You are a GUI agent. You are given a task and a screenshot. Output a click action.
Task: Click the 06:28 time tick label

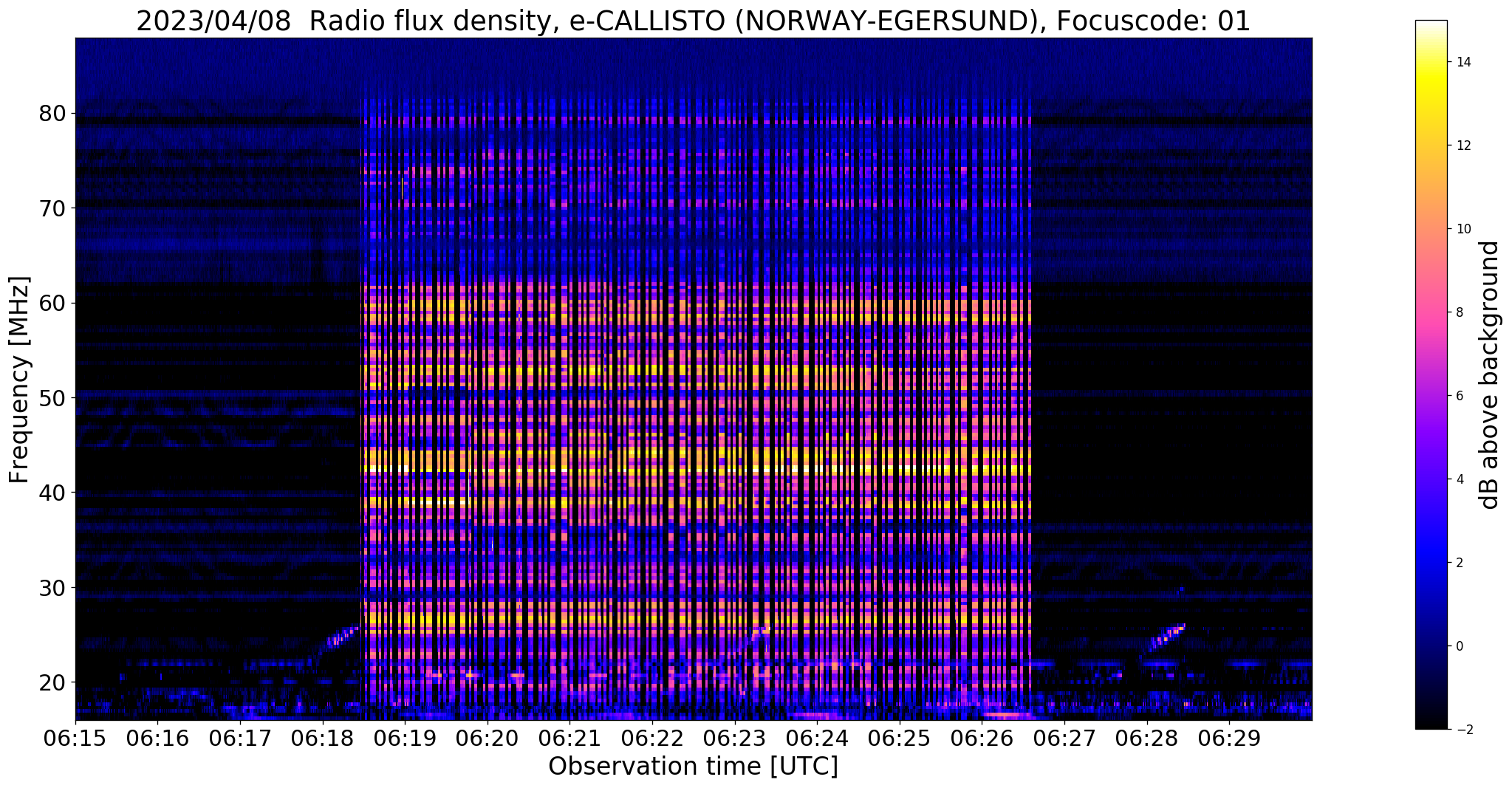click(1146, 738)
